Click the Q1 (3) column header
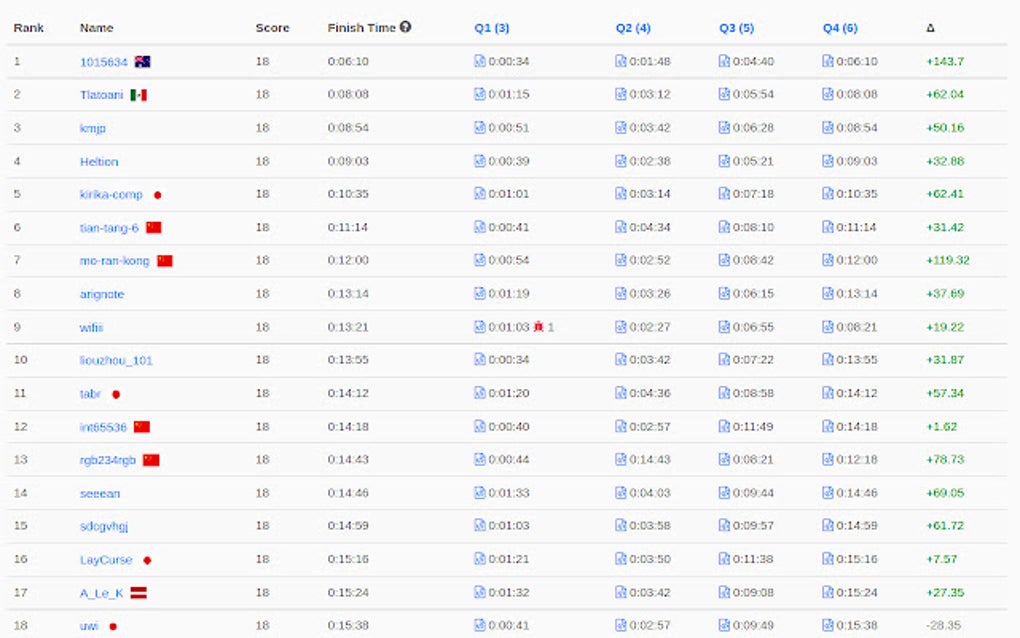The image size is (1020, 638). 490,27
